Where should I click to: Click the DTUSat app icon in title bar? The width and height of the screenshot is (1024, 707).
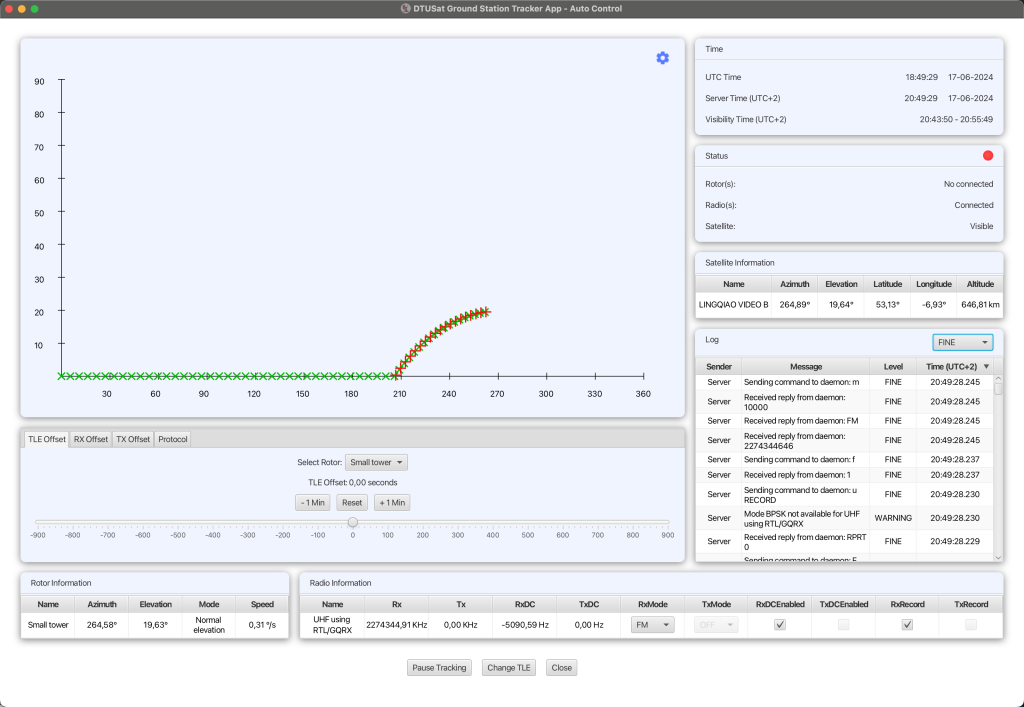click(406, 8)
